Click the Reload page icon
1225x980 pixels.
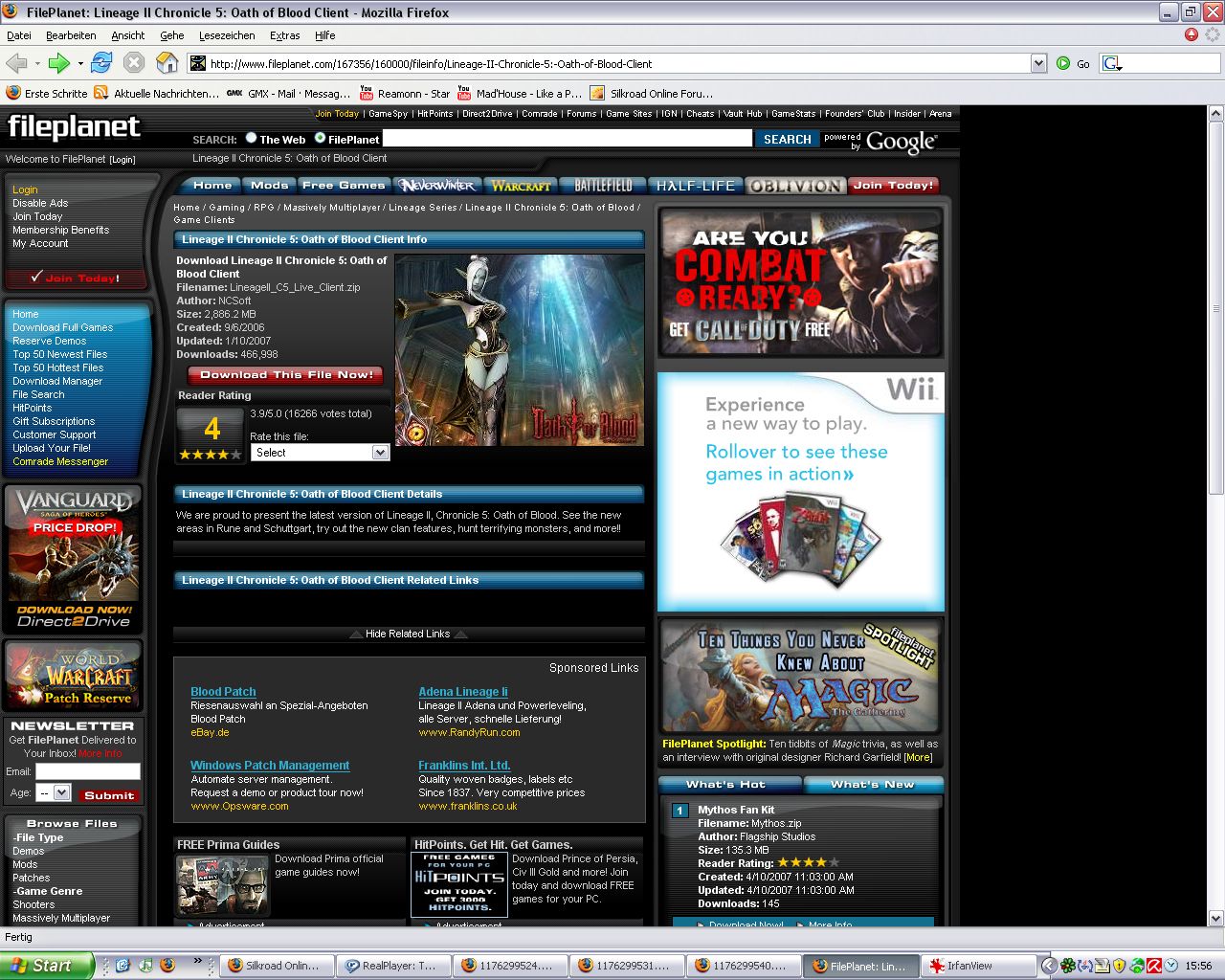[101, 64]
